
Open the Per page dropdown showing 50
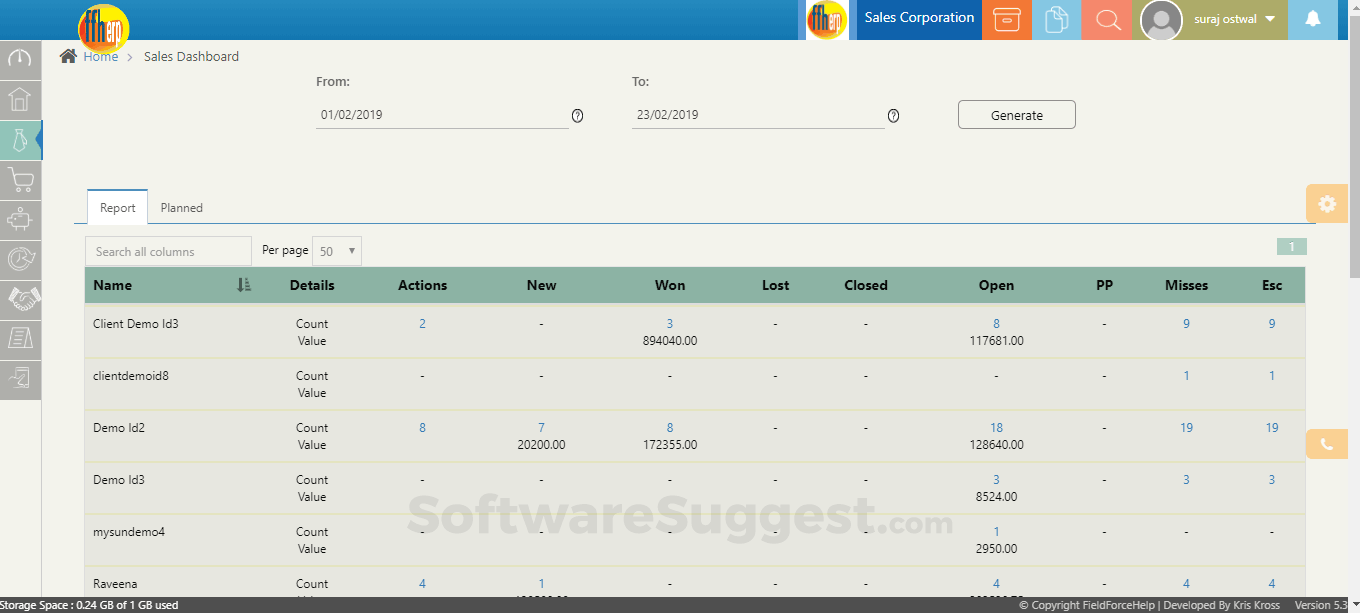click(x=336, y=250)
